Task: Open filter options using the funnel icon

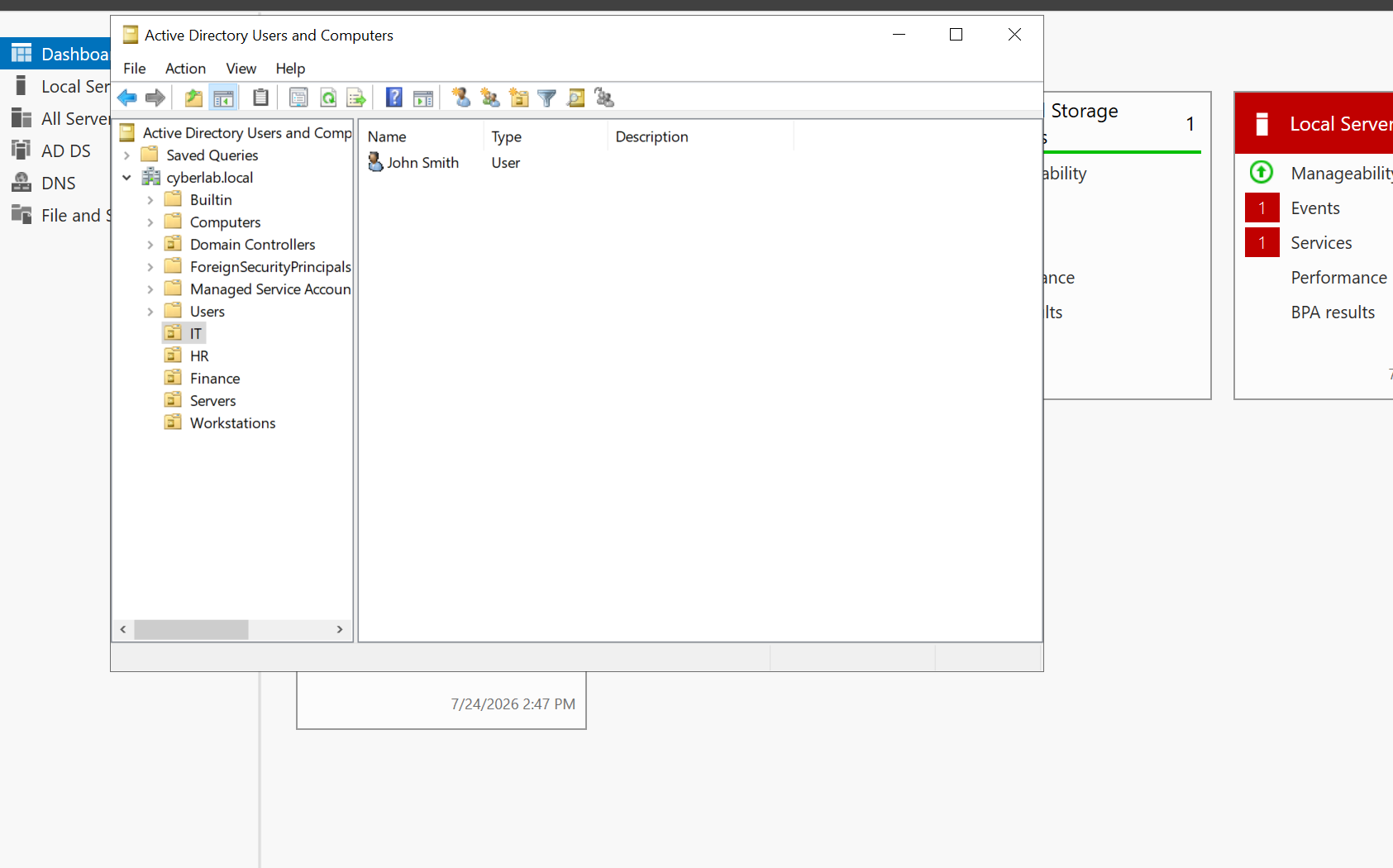Action: (546, 98)
